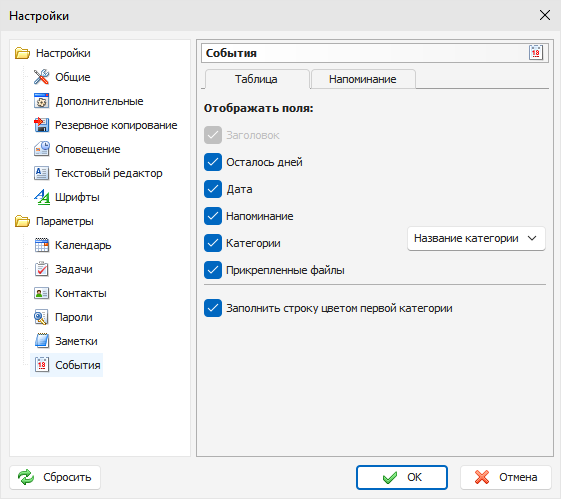Screen dimensions: 561x499
Task: Select Дополнительные in the settings tree
Action: [x=99, y=101]
